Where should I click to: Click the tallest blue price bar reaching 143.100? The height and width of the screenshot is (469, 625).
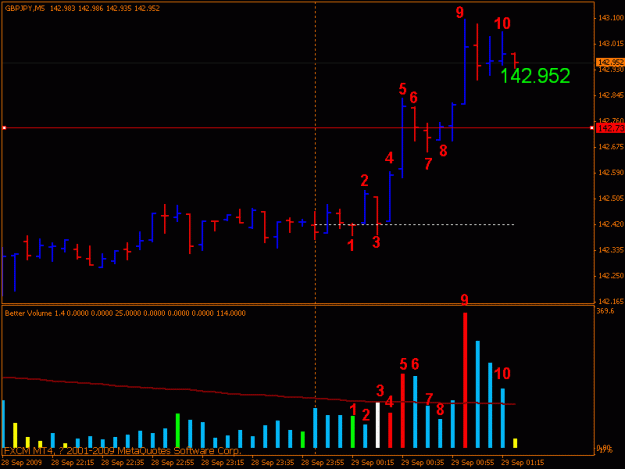click(x=465, y=62)
